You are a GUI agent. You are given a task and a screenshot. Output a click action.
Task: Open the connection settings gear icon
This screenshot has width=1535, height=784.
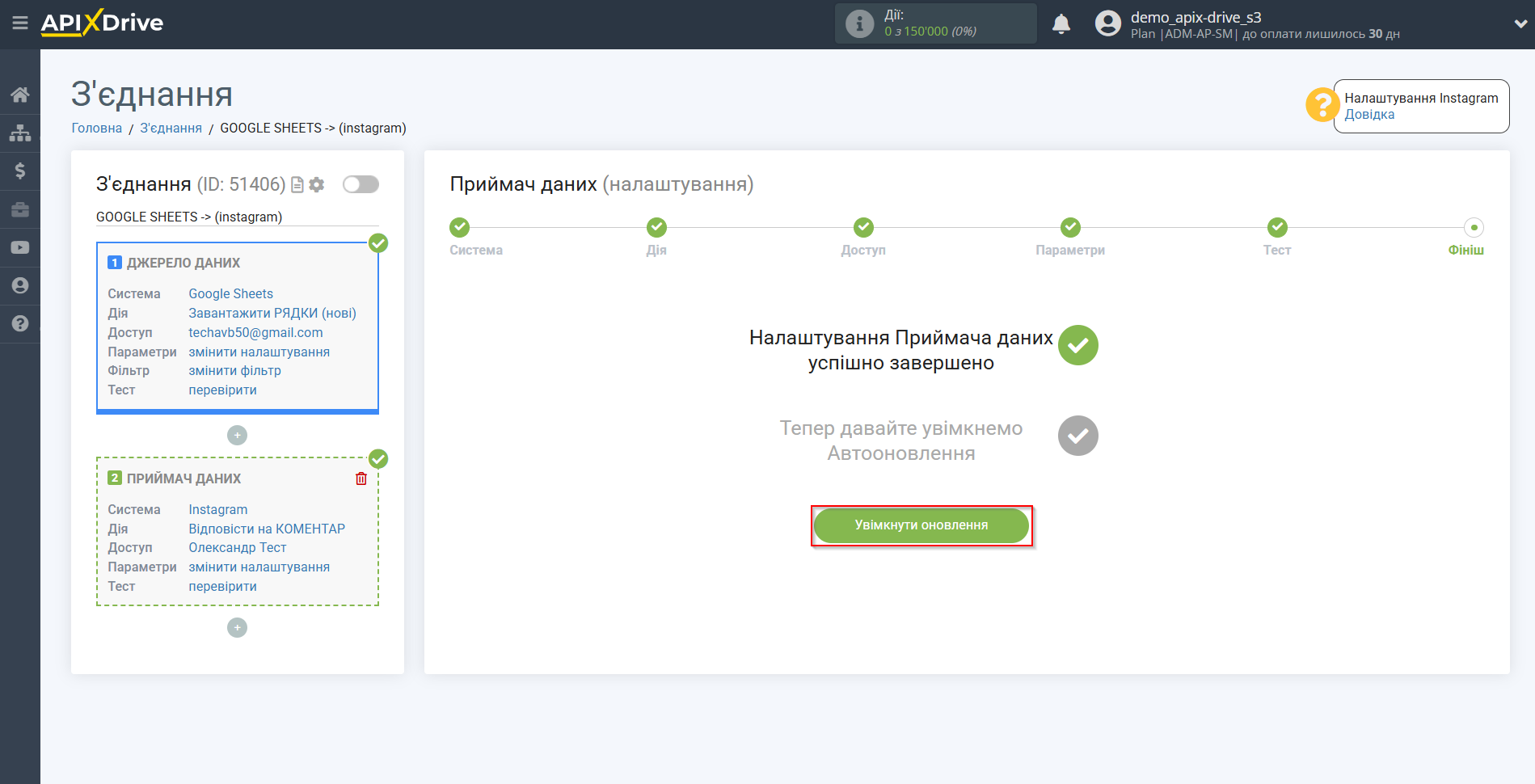[x=317, y=185]
